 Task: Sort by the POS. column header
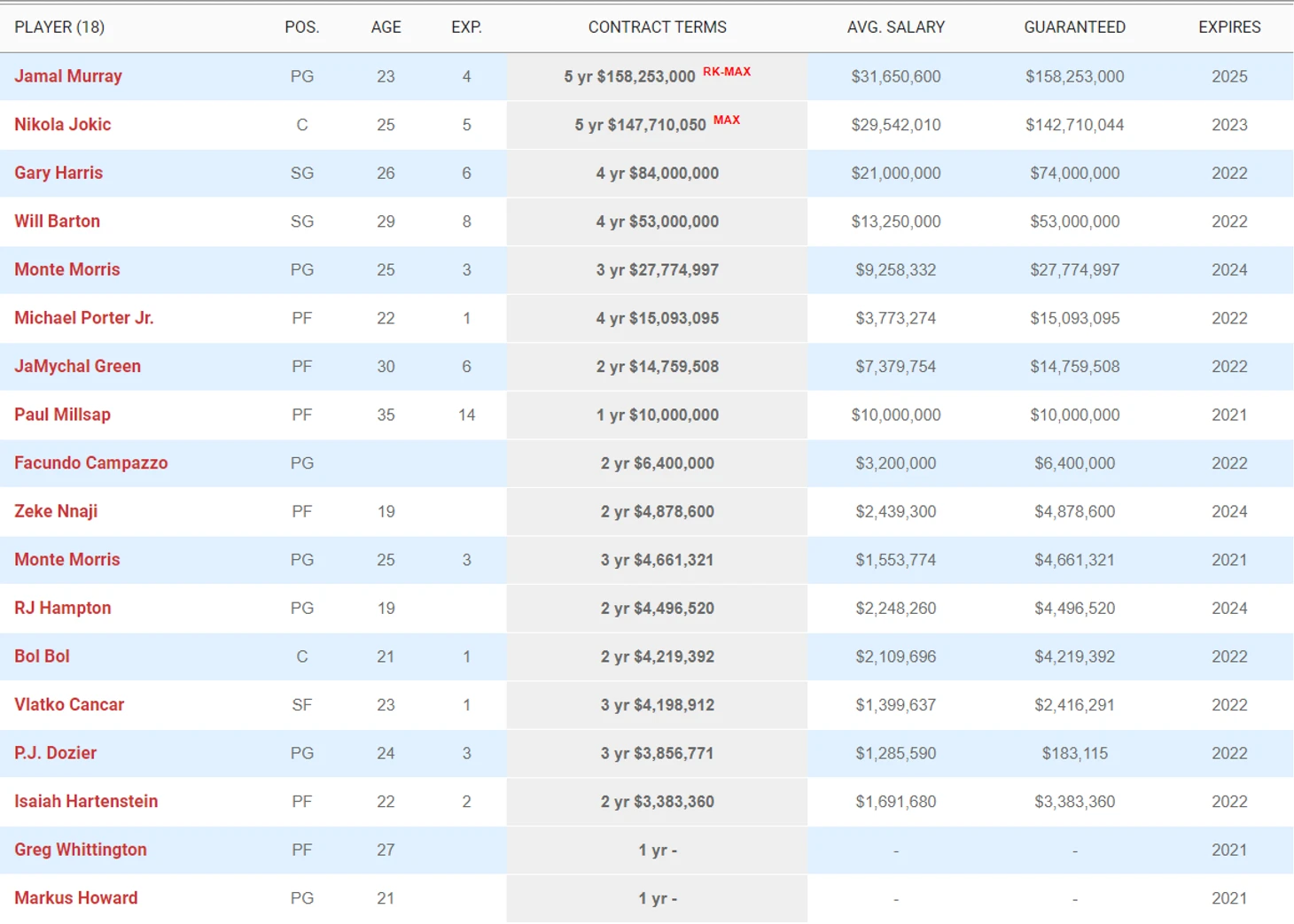[x=302, y=27]
